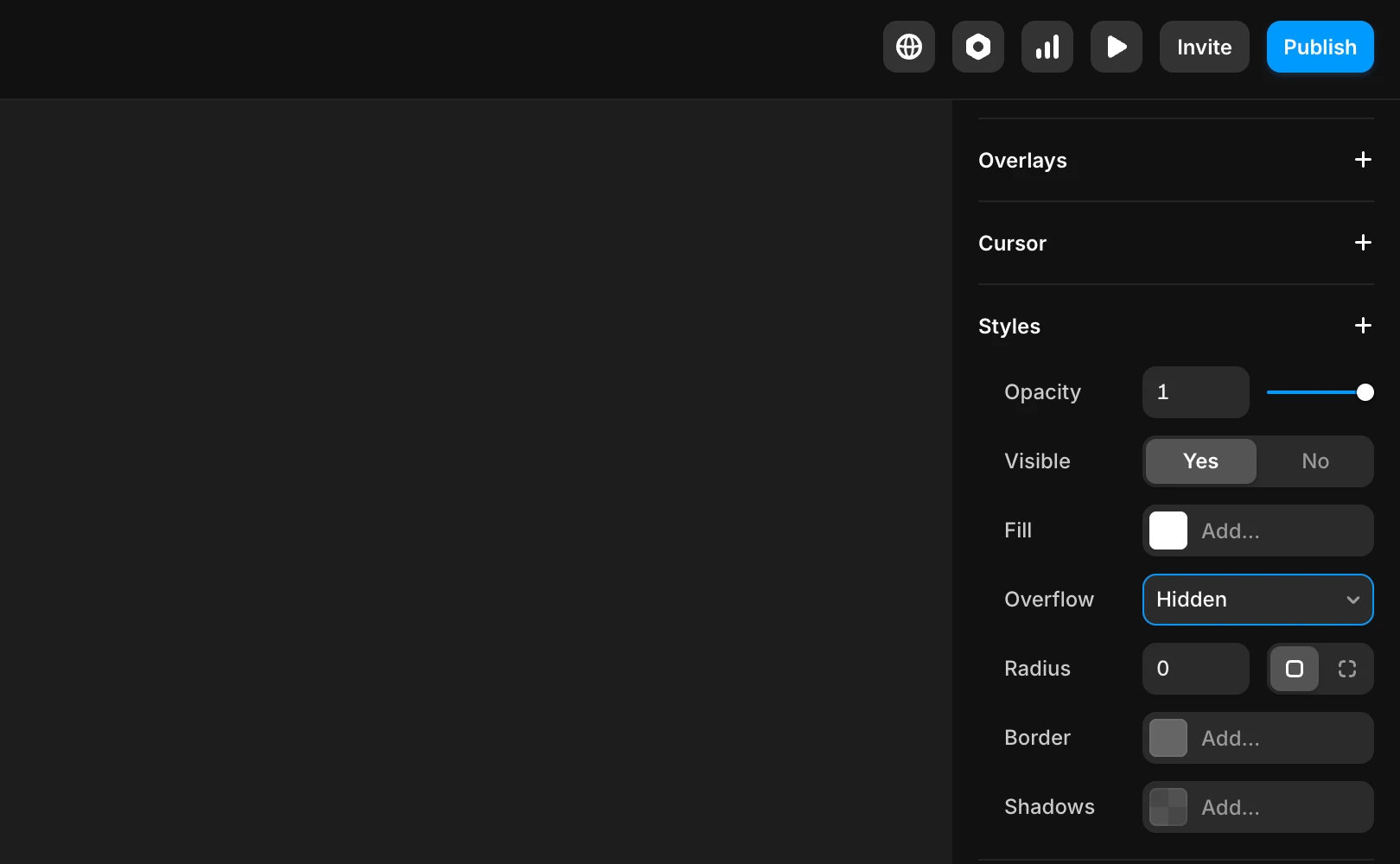
Task: Click the Fill label
Action: pyautogui.click(x=1018, y=530)
